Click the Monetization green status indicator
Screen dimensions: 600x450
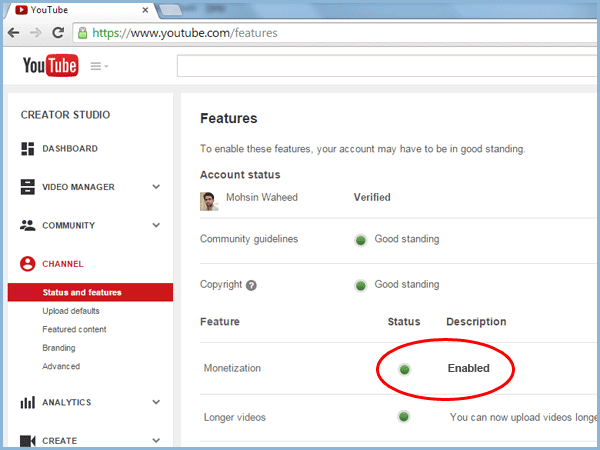coord(404,369)
